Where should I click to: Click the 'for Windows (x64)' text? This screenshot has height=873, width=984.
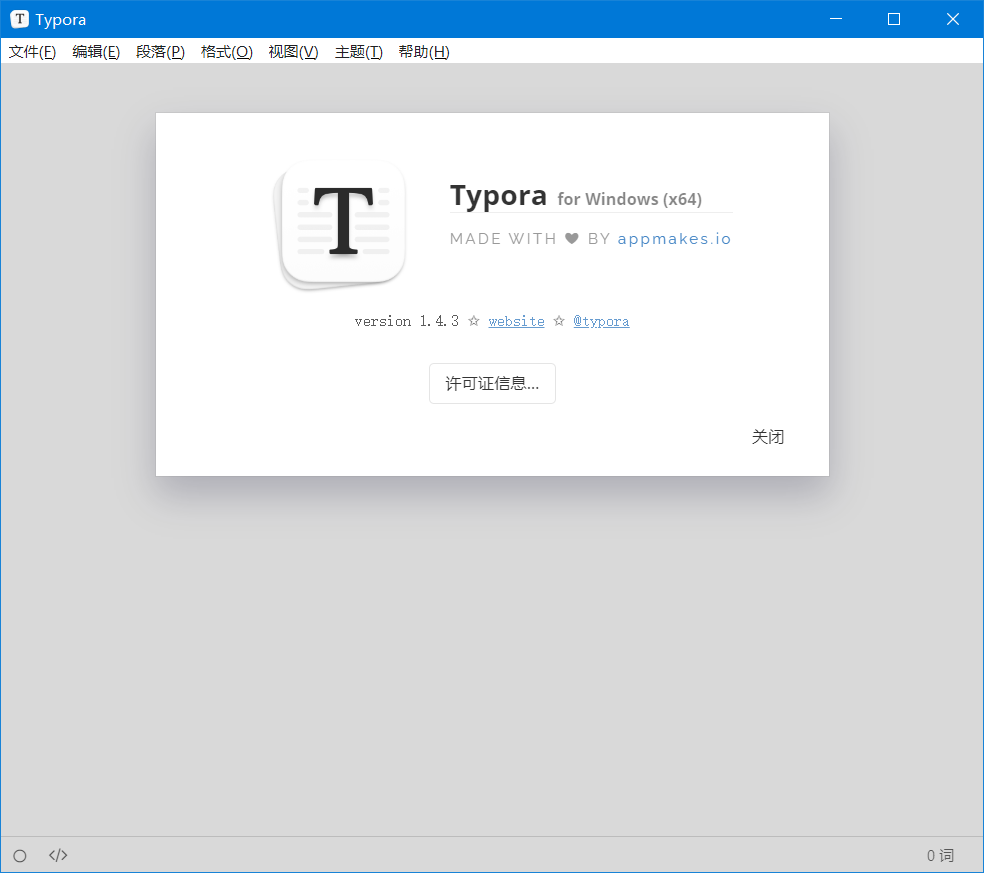pyautogui.click(x=629, y=200)
